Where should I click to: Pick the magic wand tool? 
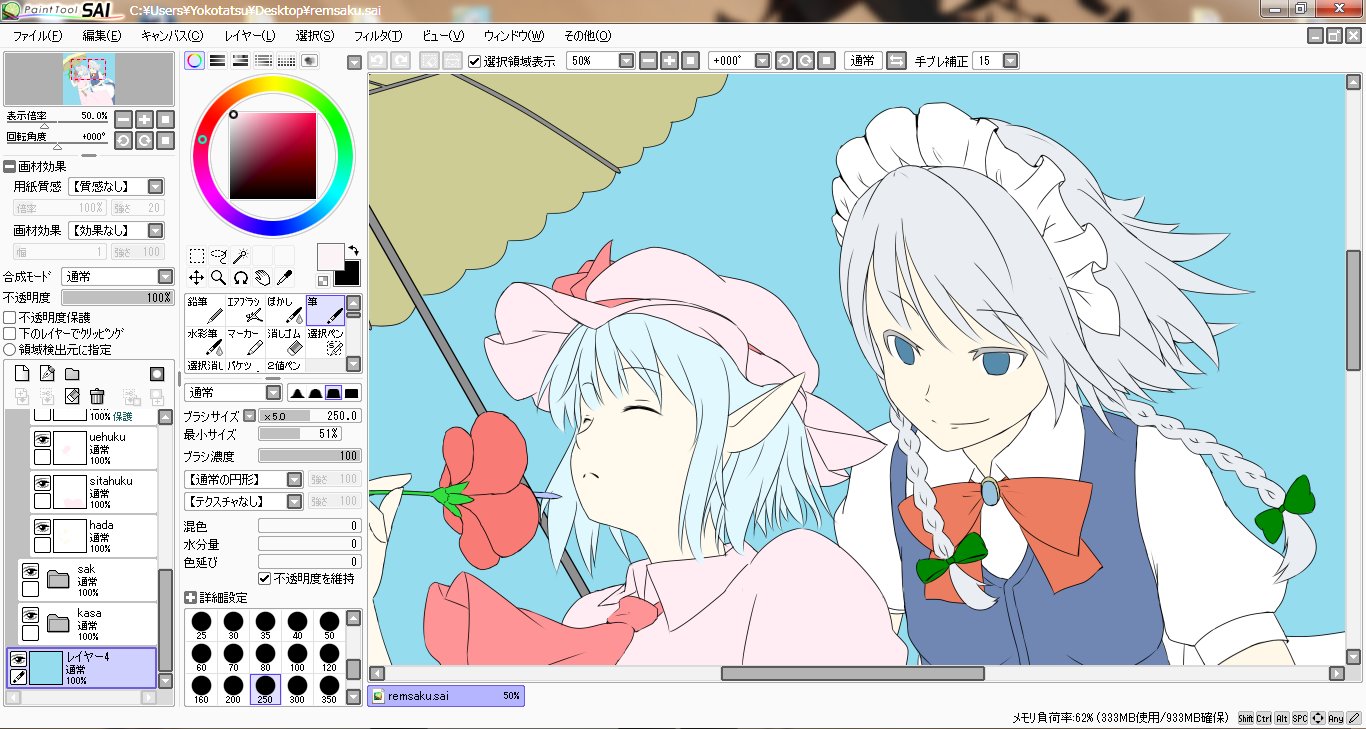pyautogui.click(x=240, y=256)
